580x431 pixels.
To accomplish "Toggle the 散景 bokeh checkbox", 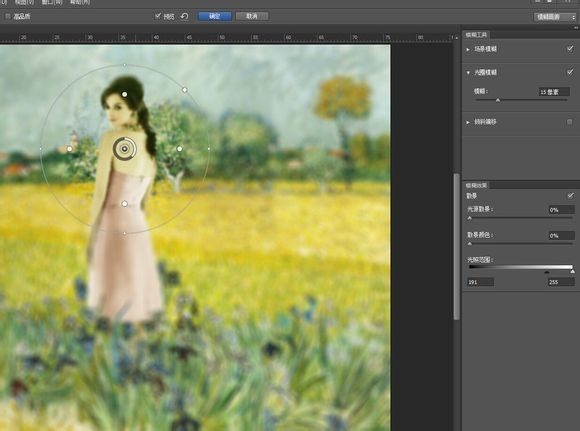I will pos(570,195).
